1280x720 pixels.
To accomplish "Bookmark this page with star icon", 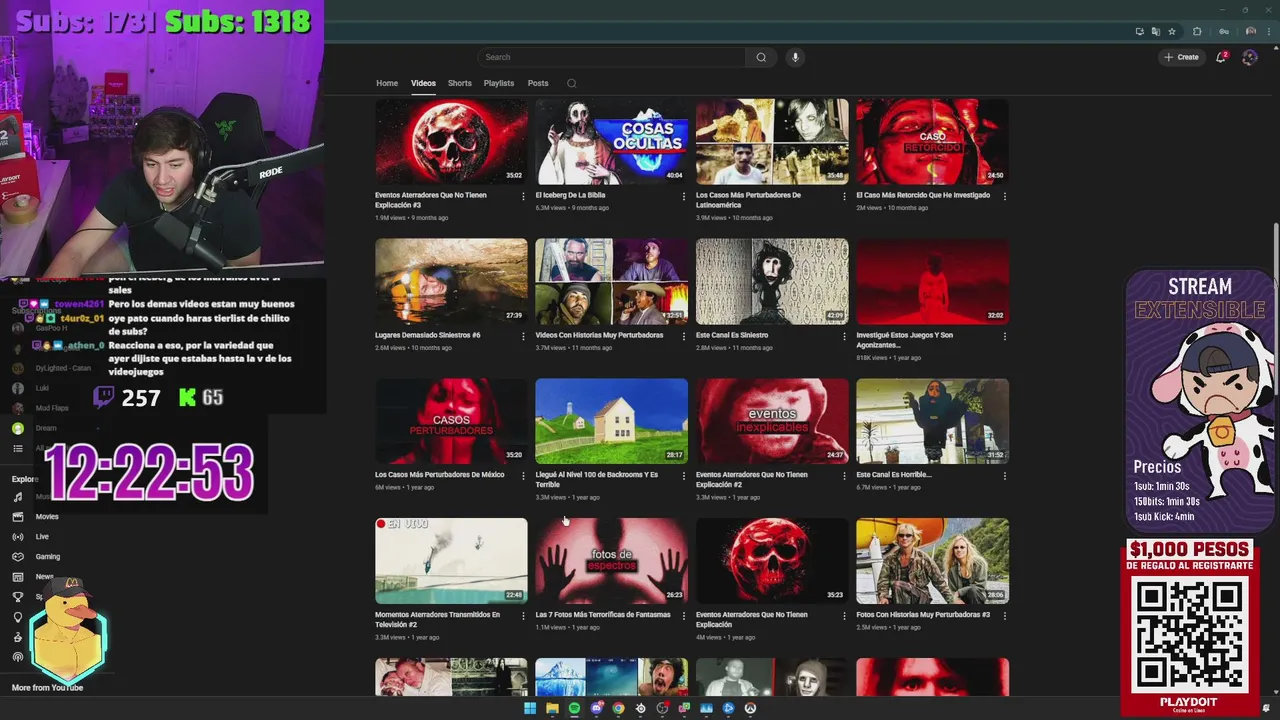I will [x=1172, y=31].
